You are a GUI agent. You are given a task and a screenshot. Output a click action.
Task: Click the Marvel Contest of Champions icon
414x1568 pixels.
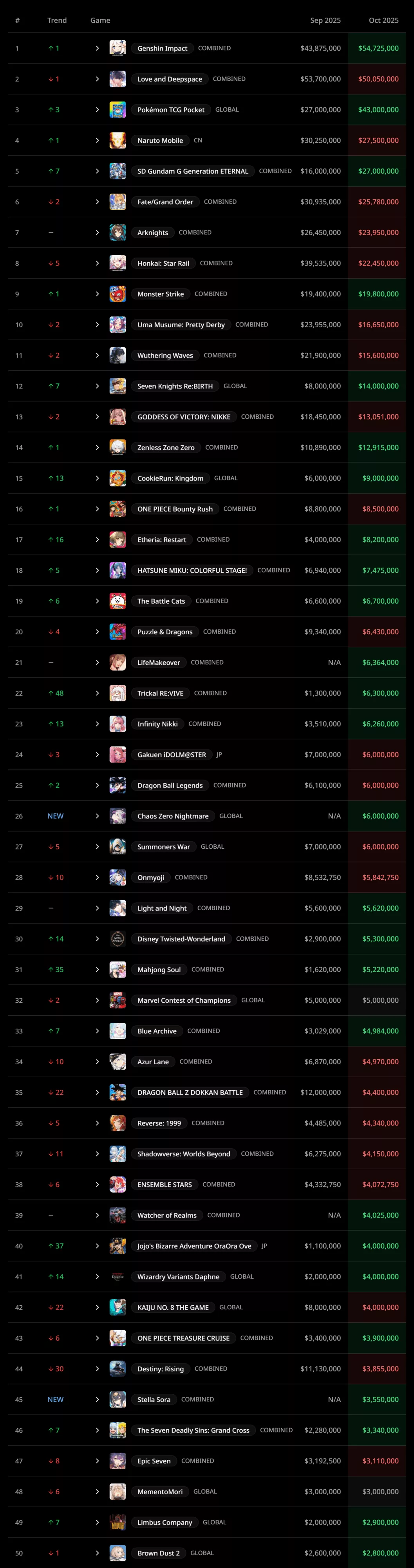click(x=118, y=1000)
